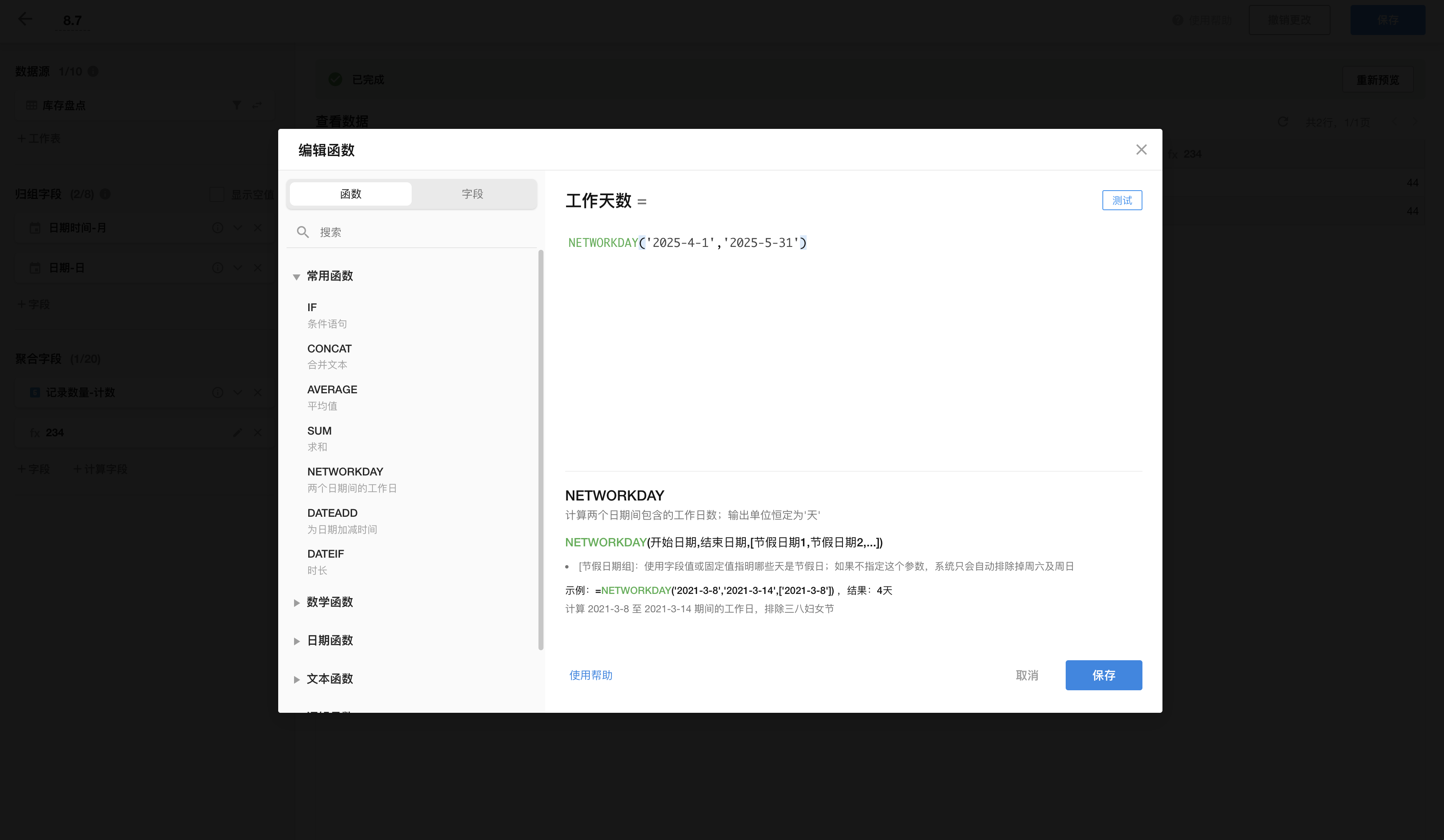Click inside the formula editor text

pos(687,243)
